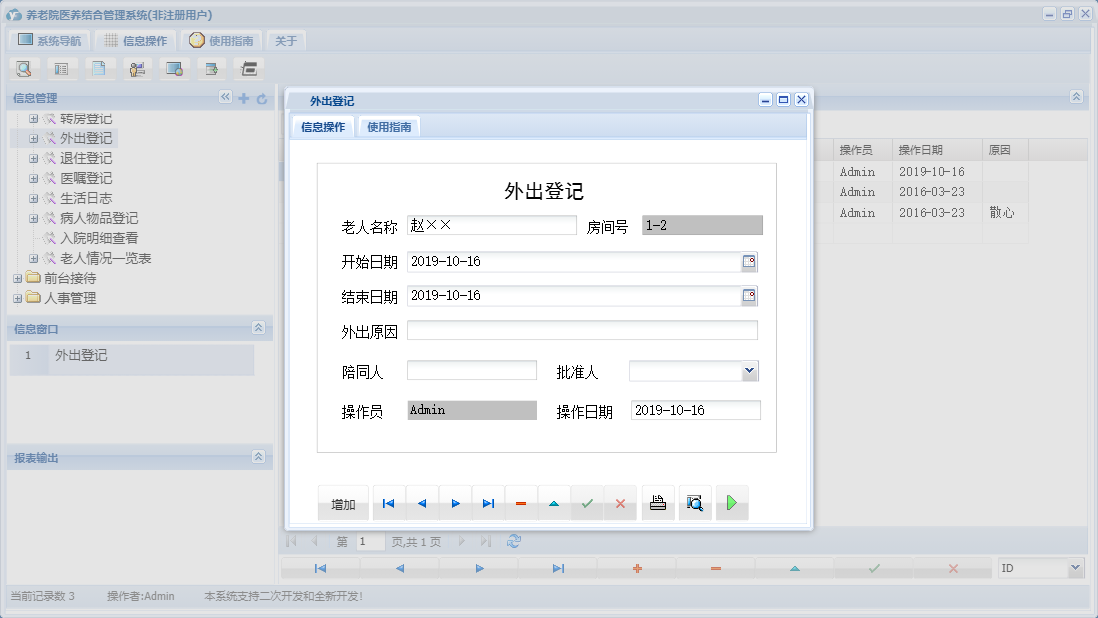Delete current record with the red minus icon
Viewport: 1098px width, 618px height.
(x=520, y=503)
